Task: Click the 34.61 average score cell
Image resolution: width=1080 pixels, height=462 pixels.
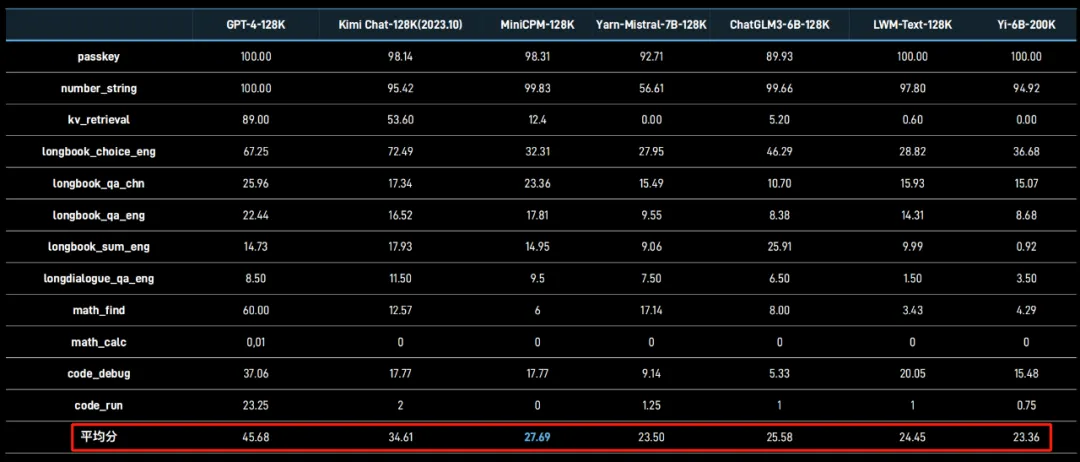Action: tap(401, 437)
